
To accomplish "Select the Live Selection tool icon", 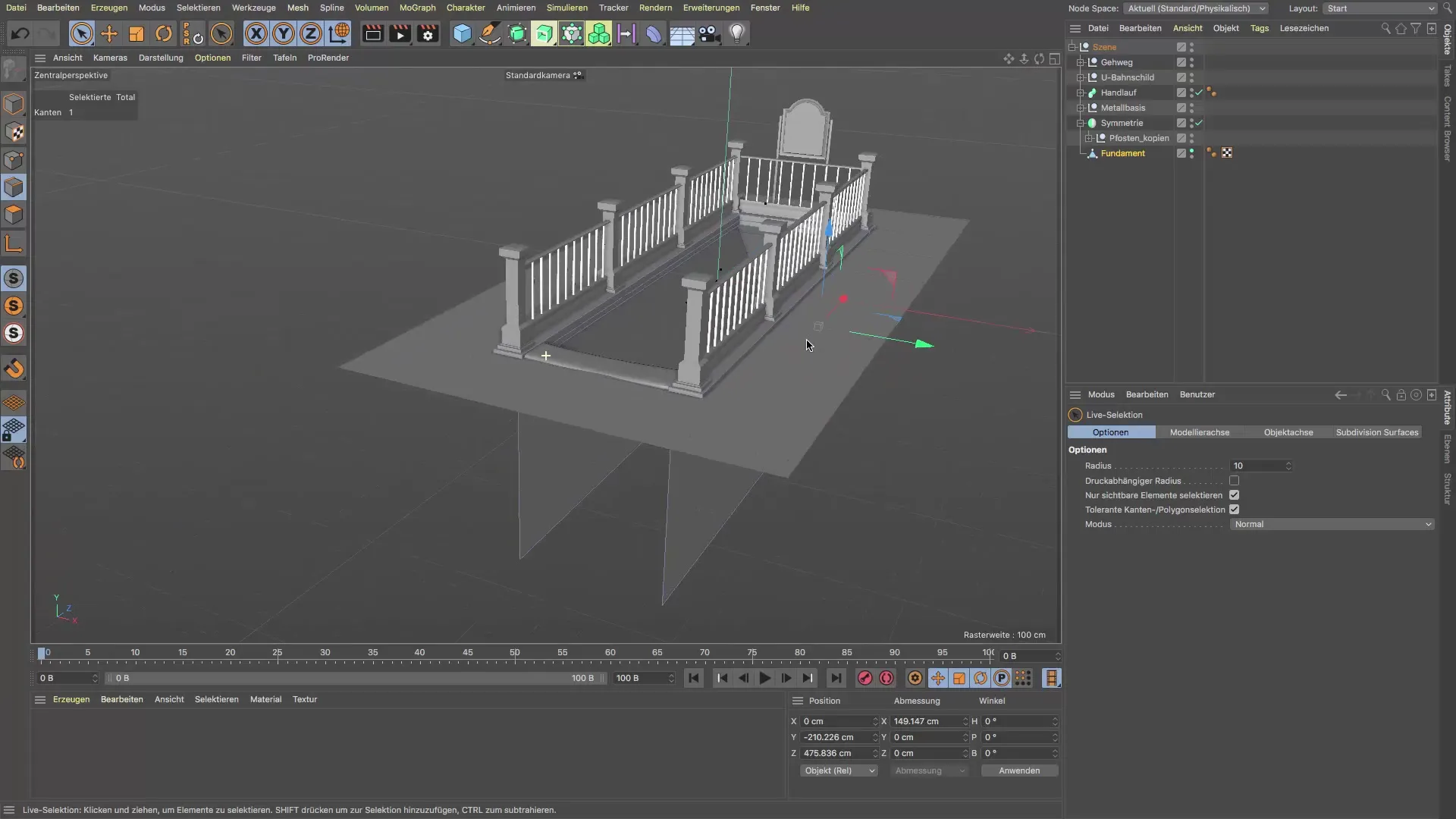I will pyautogui.click(x=82, y=33).
